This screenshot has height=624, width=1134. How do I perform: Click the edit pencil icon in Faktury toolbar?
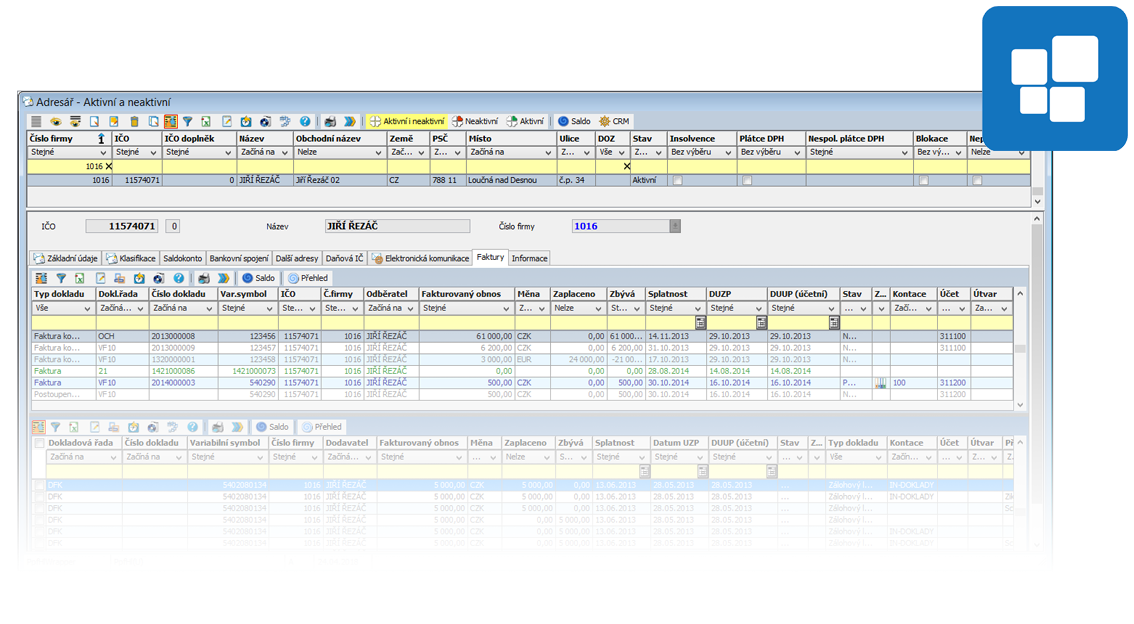(x=101, y=278)
